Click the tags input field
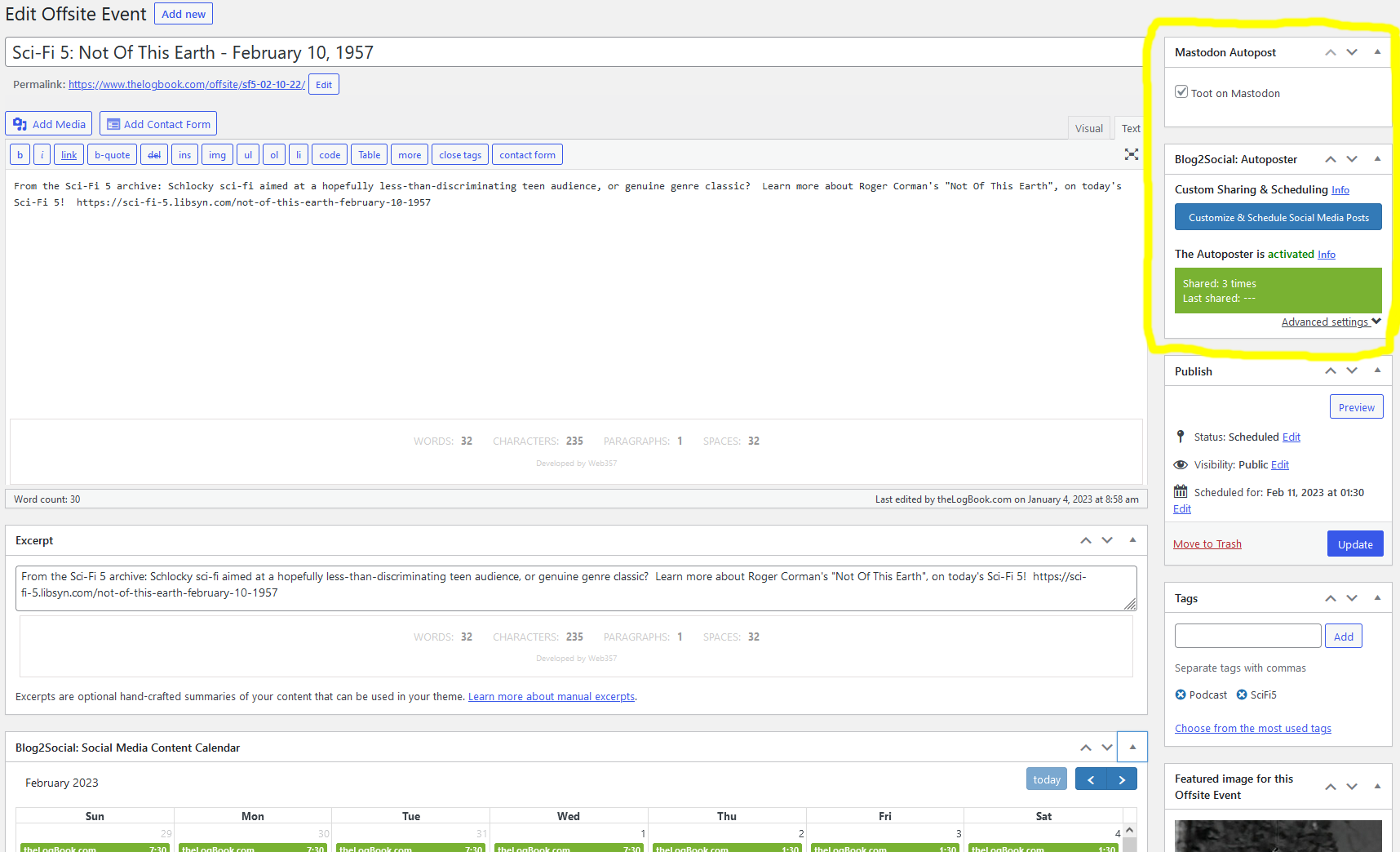The width and height of the screenshot is (1400, 852). 1247,636
